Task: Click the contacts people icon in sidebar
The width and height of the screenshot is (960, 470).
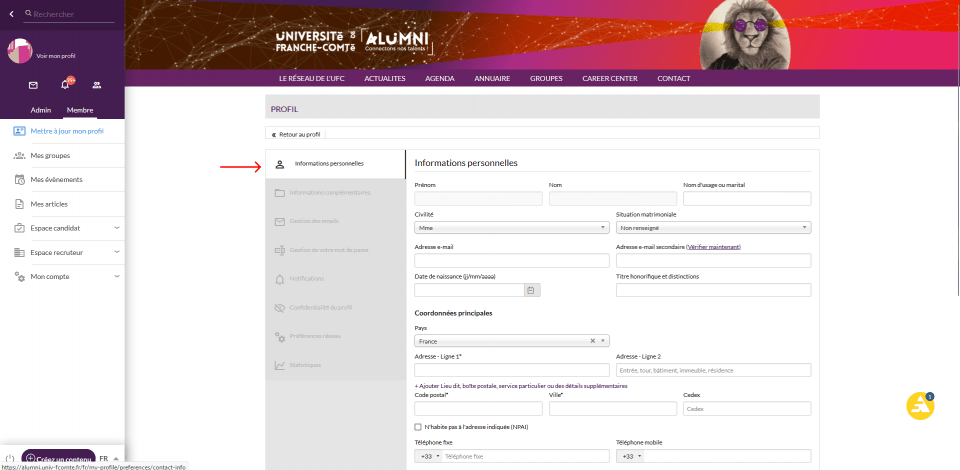Action: 97,86
